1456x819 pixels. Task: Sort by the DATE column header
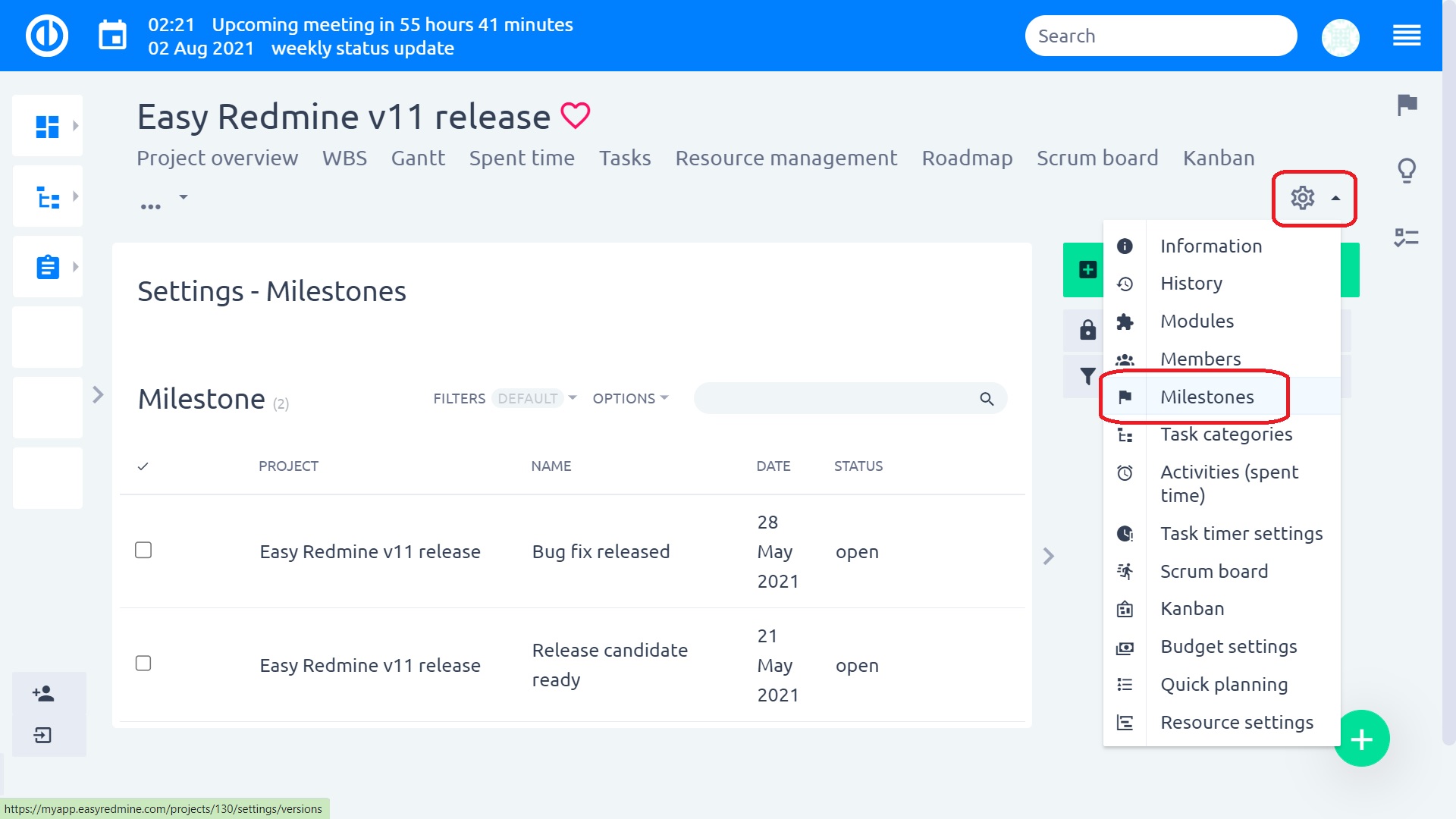pyautogui.click(x=773, y=466)
